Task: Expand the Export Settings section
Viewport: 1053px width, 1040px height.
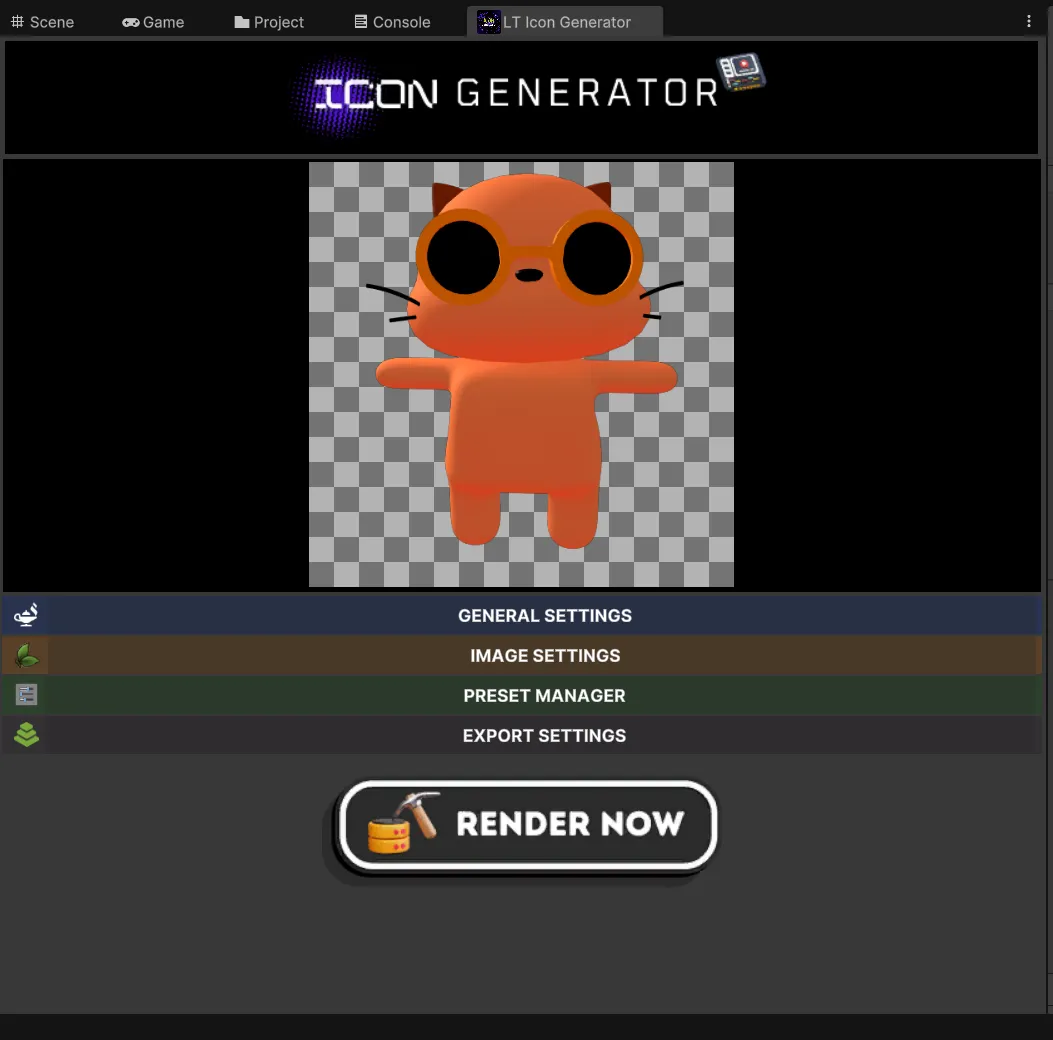Action: click(544, 735)
